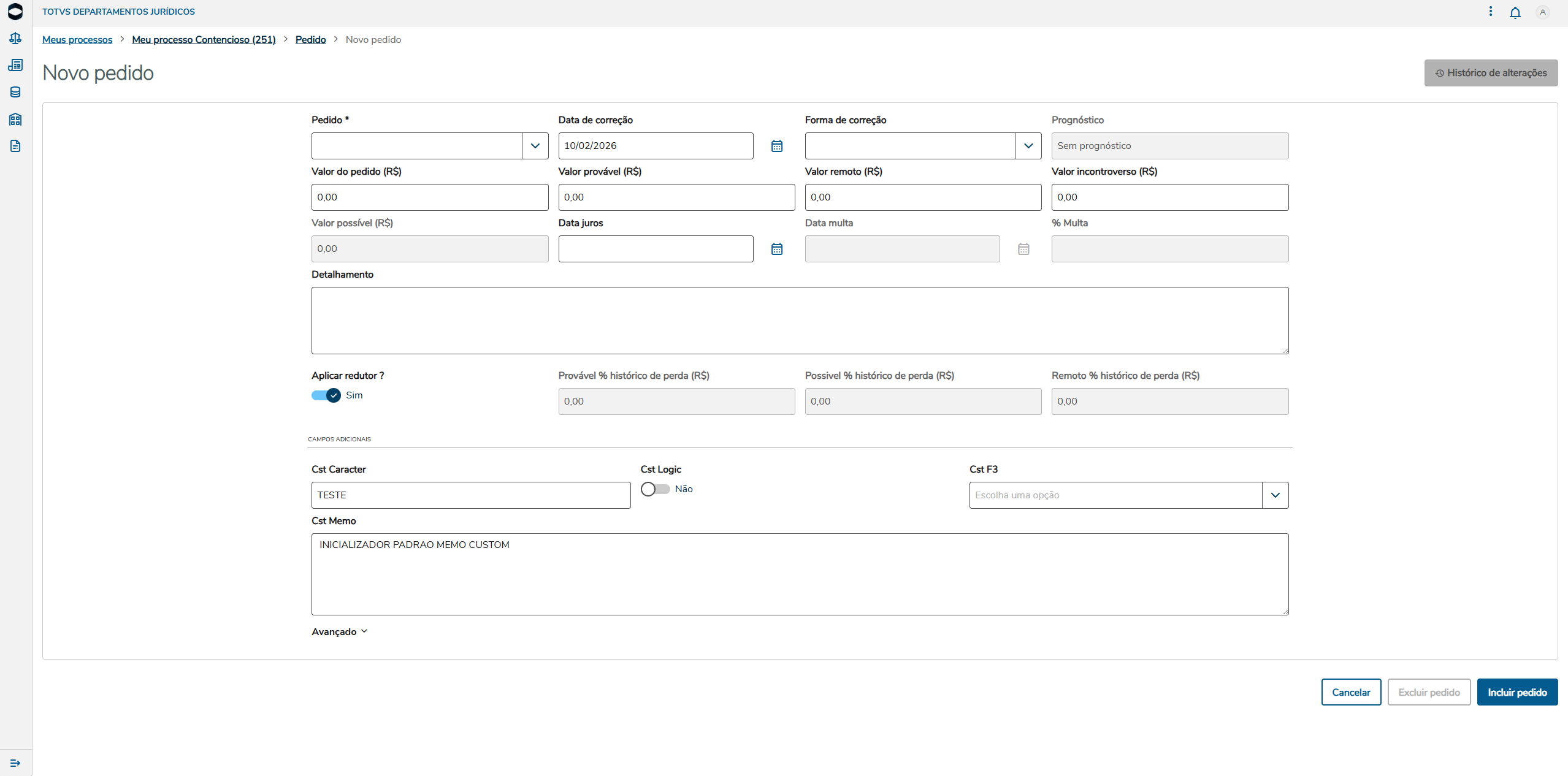Expand the sidebar menu arrow icon
The width and height of the screenshot is (1568, 776).
(15, 763)
